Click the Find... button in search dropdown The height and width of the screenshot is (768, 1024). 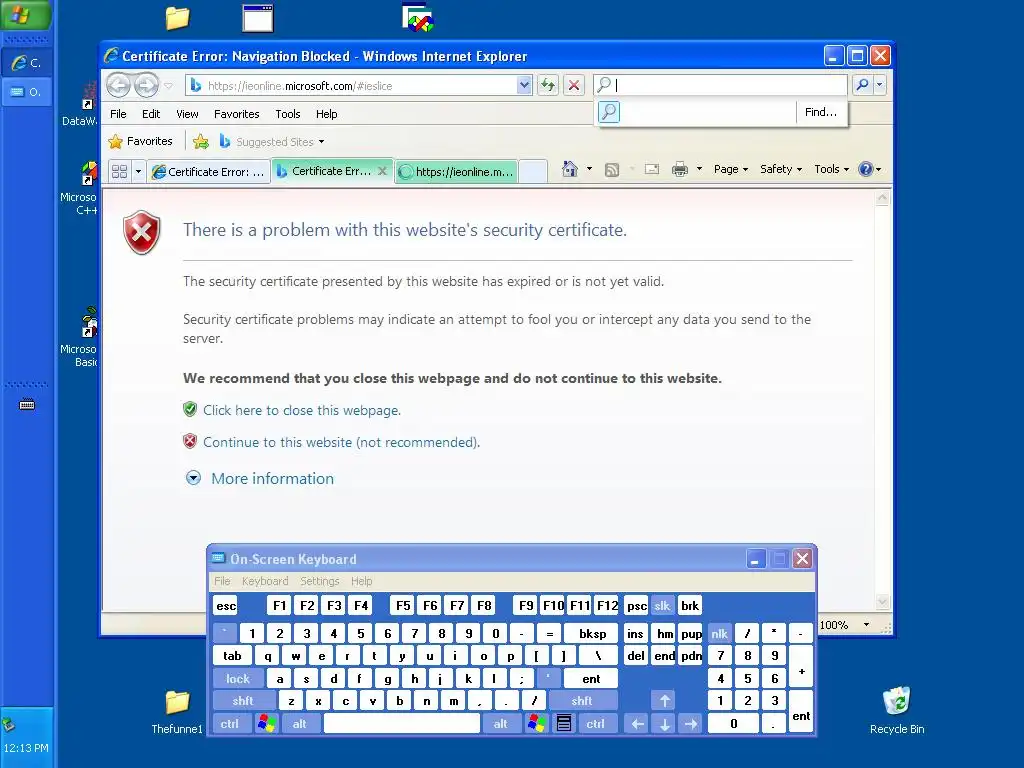(x=821, y=112)
